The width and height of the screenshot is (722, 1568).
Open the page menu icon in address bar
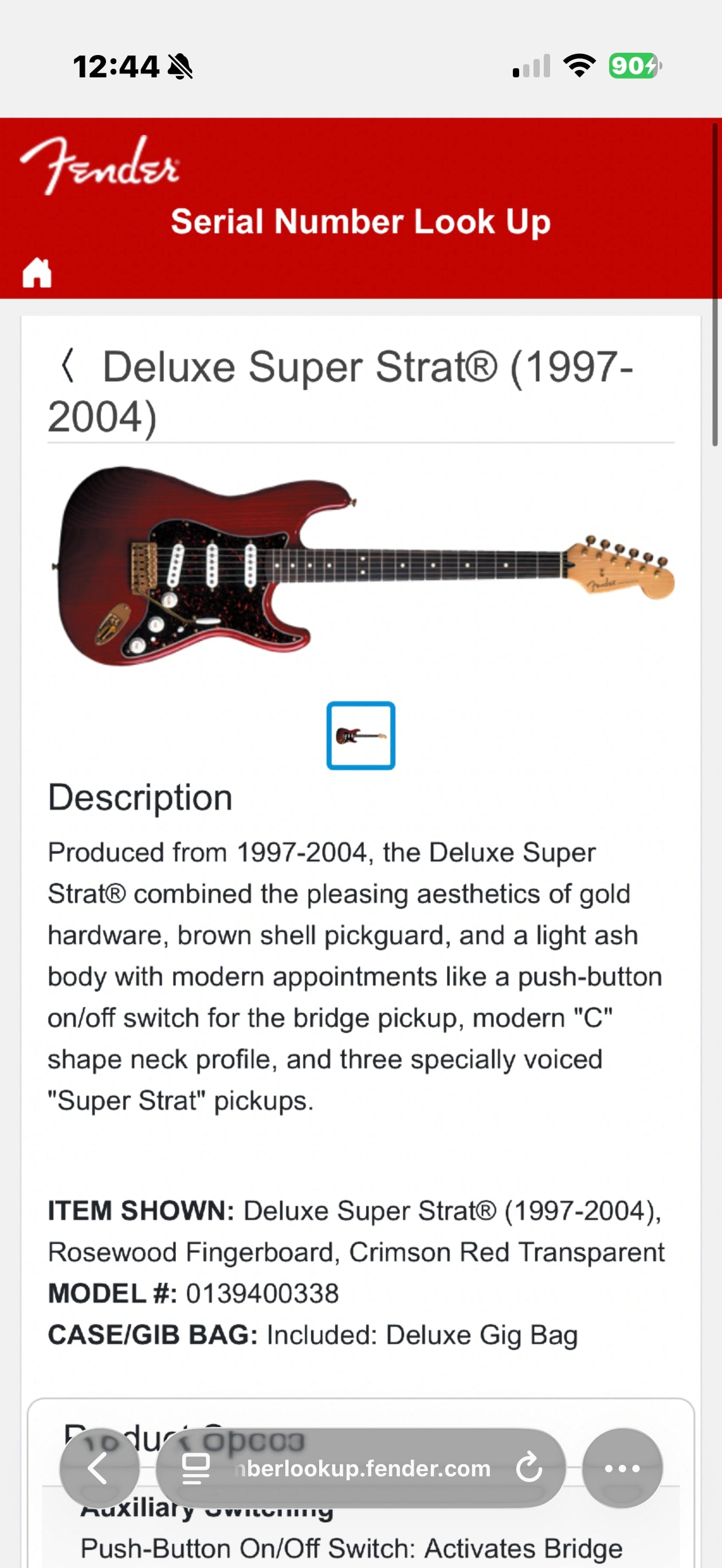[196, 1468]
